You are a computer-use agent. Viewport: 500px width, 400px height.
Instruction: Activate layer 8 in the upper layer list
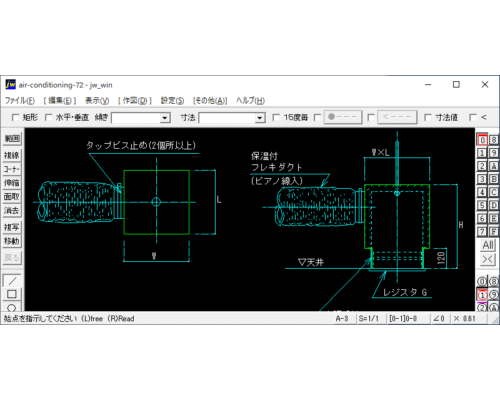tap(494, 140)
